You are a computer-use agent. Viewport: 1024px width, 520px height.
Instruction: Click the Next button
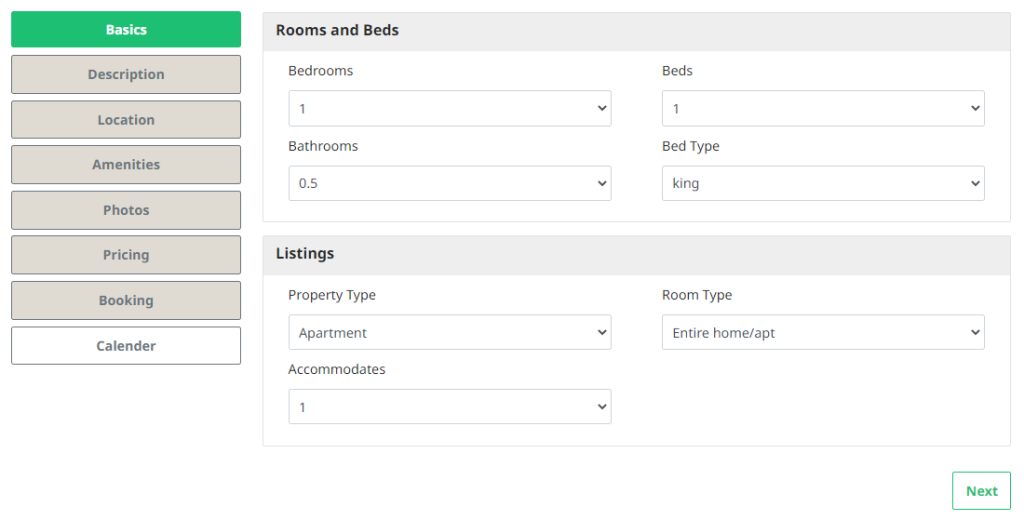(980, 491)
